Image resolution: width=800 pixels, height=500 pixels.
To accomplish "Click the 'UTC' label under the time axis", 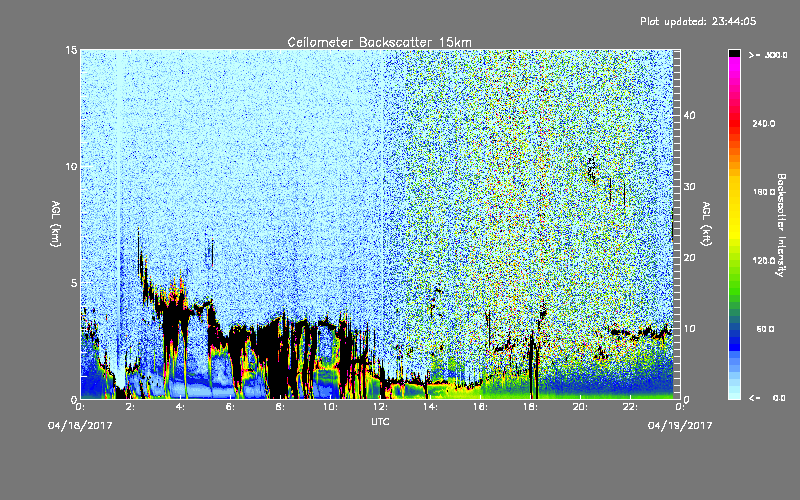I will click(x=380, y=421).
